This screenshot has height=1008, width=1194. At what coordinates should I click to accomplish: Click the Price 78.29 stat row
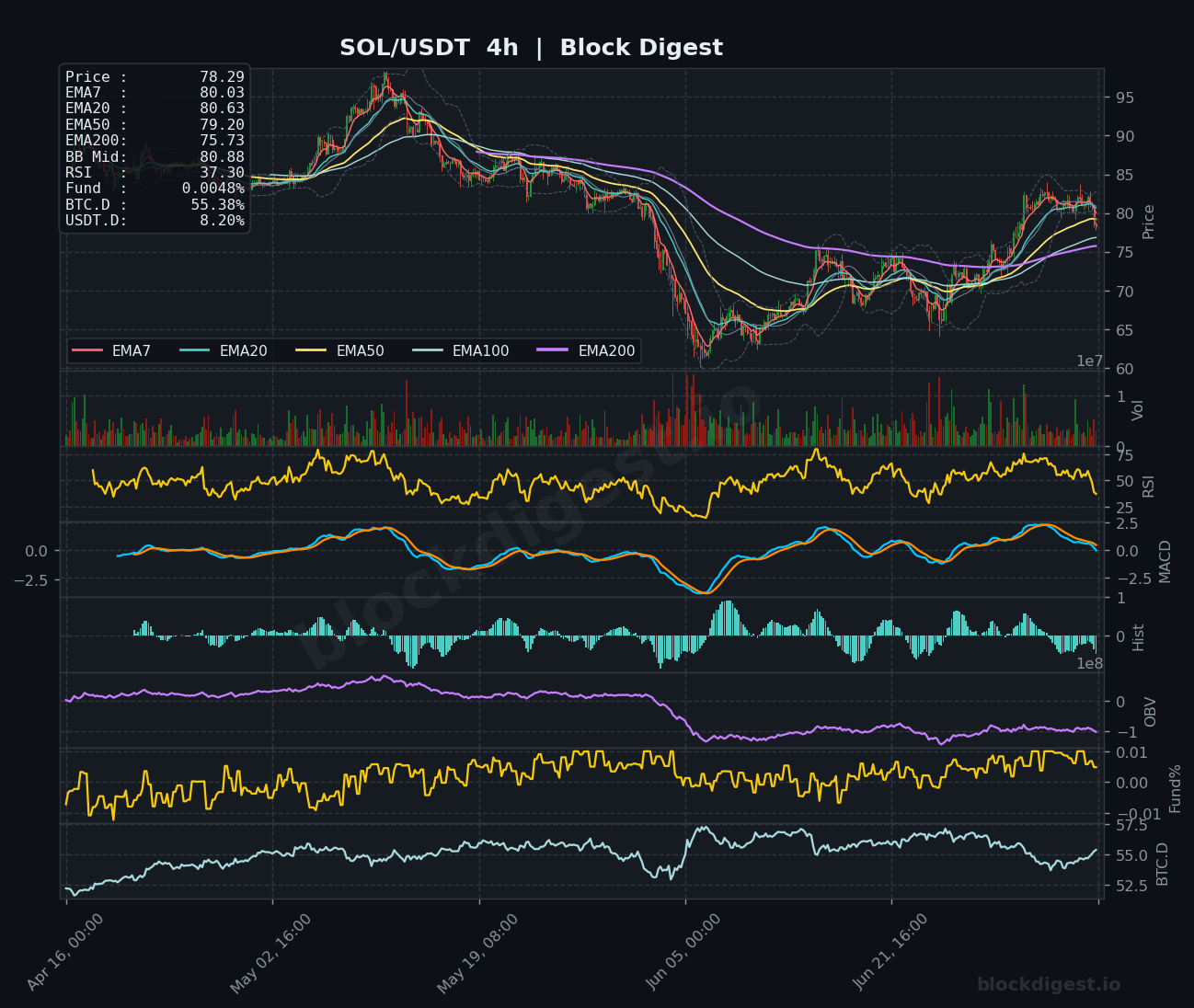(155, 77)
